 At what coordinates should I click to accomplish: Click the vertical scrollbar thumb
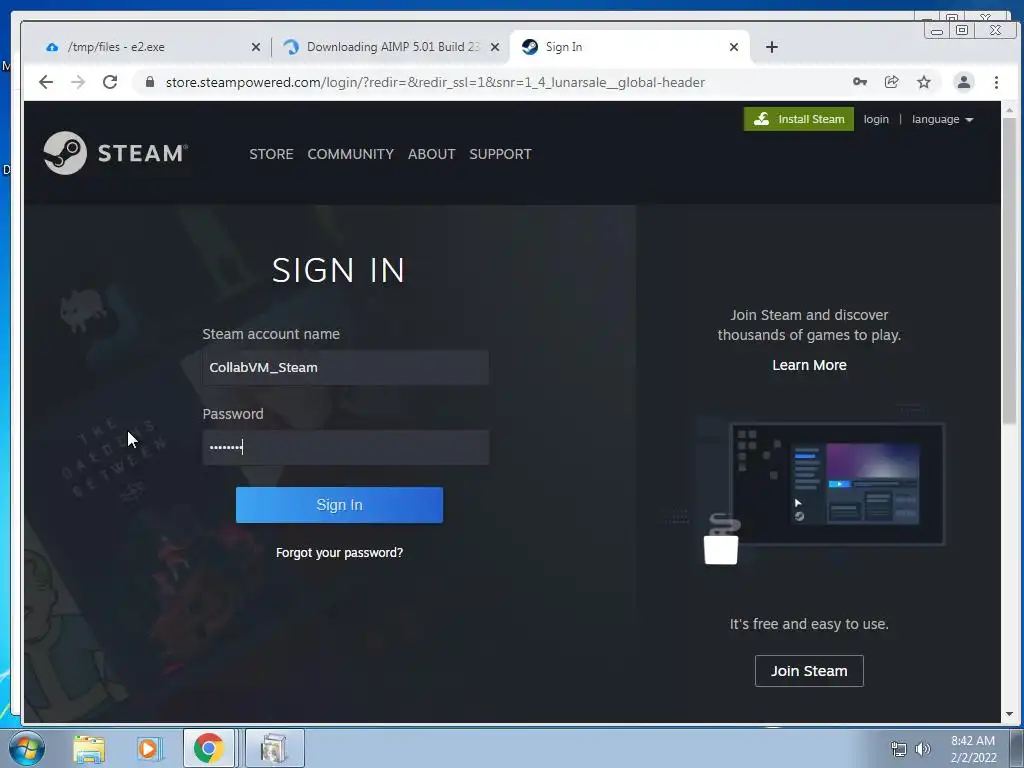tap(1010, 270)
